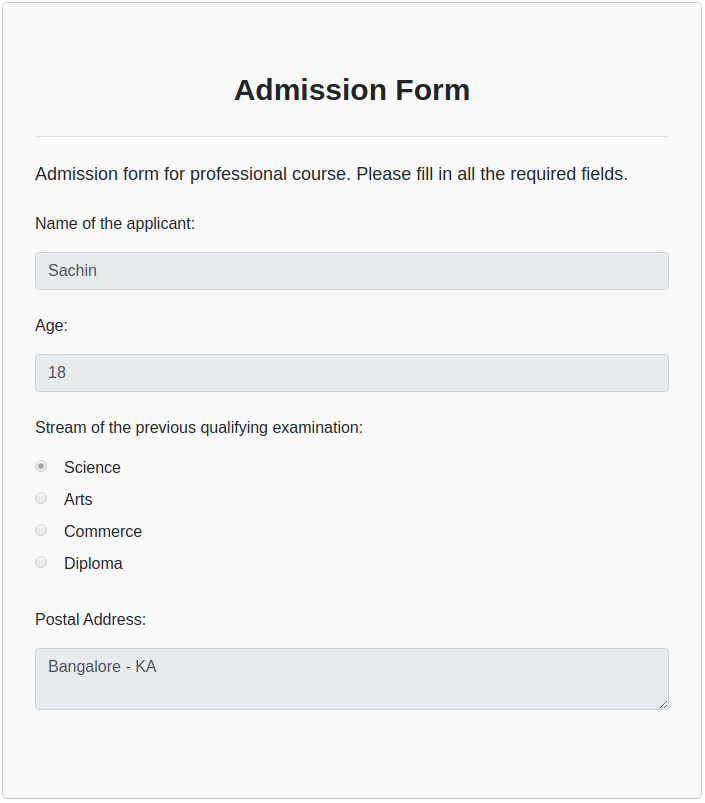The image size is (705, 803).
Task: Click the horizontal divider under the heading
Action: (x=352, y=136)
